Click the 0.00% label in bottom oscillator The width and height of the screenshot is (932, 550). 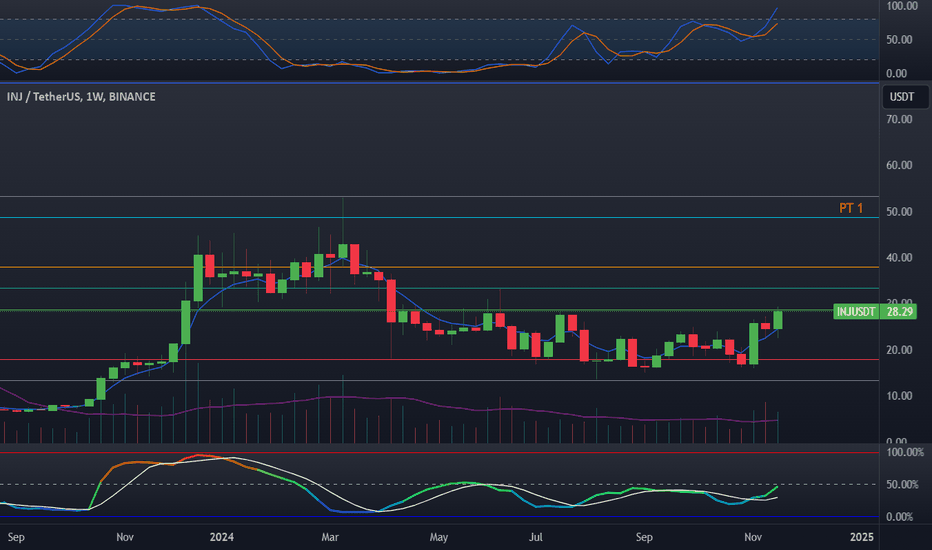(900, 517)
